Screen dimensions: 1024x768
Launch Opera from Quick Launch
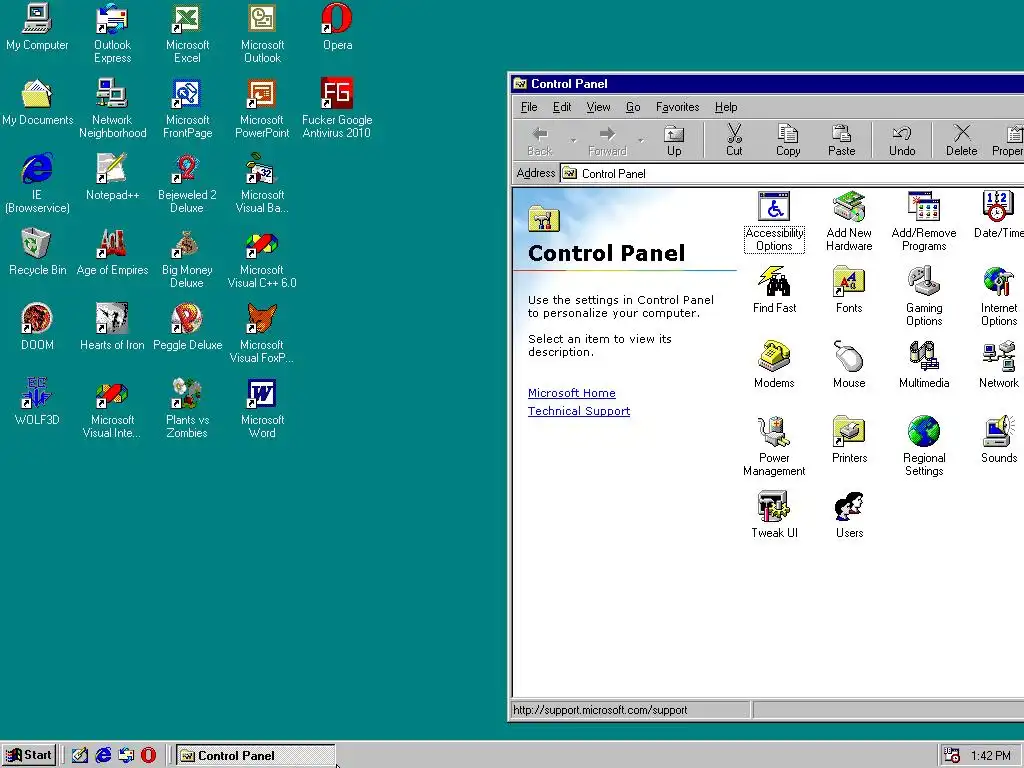pos(149,756)
